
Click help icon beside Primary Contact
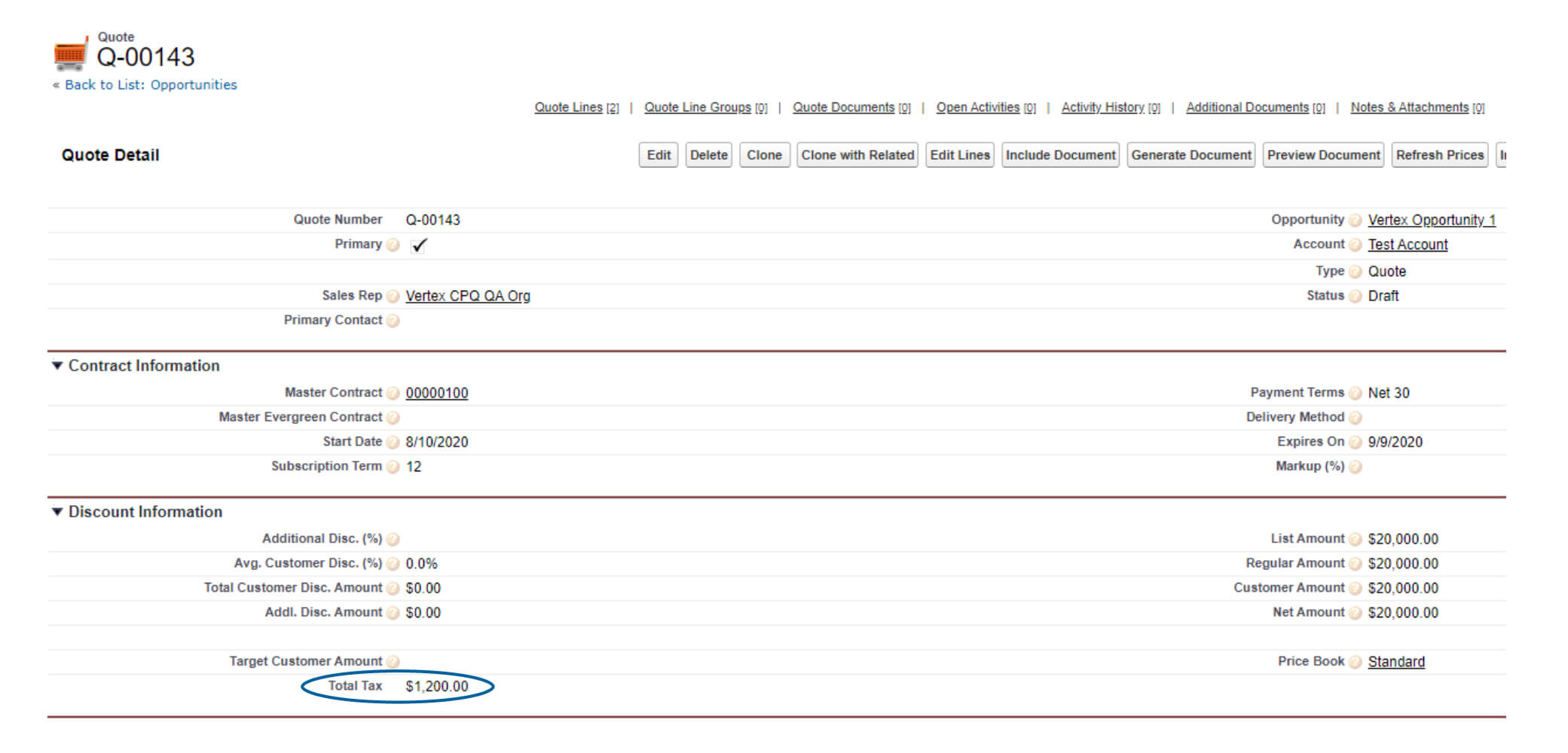[x=393, y=321]
